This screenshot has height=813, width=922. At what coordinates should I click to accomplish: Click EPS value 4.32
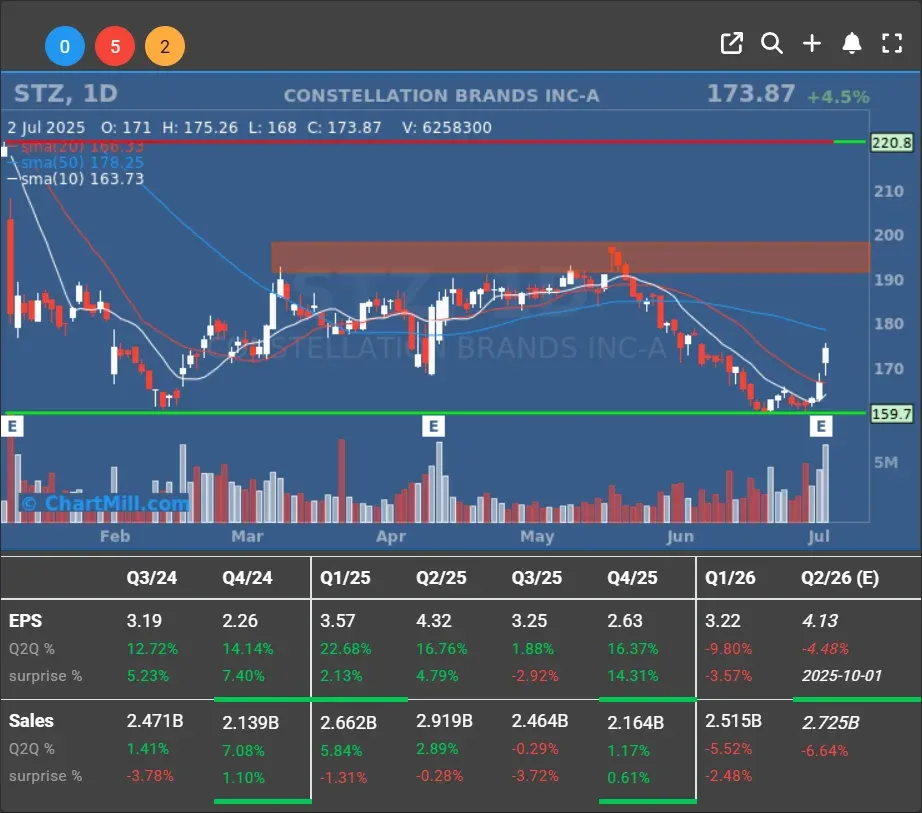coord(434,621)
